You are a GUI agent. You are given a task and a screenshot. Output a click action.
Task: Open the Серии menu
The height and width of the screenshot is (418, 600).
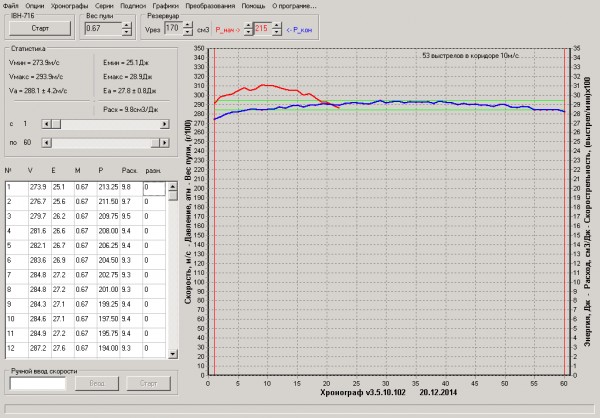(x=104, y=6)
